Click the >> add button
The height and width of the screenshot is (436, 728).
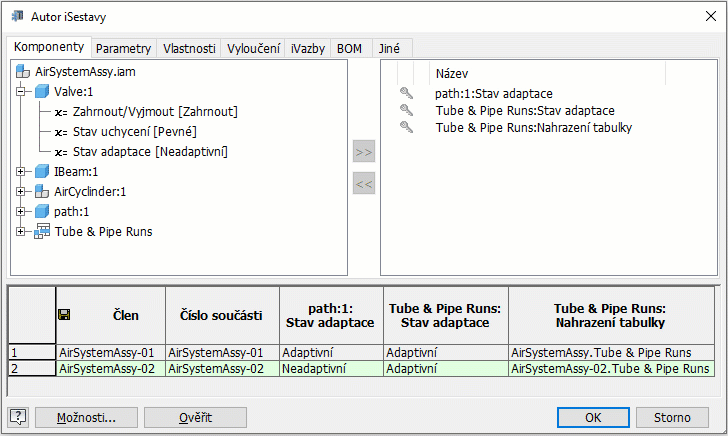tap(364, 152)
